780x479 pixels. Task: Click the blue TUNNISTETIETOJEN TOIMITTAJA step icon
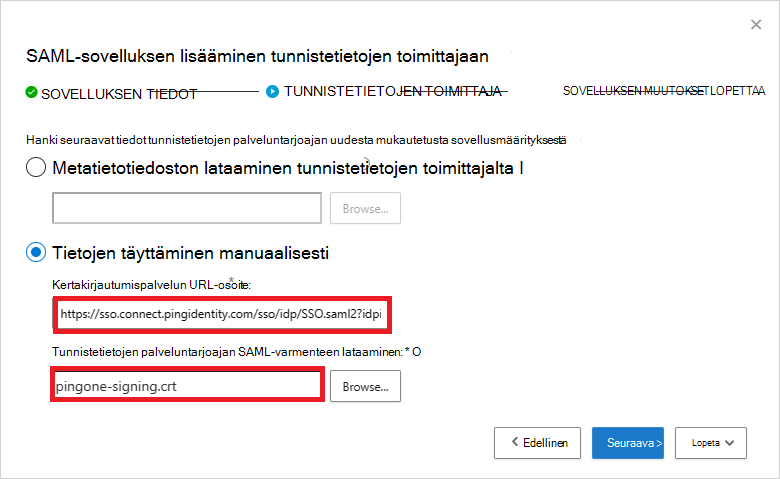click(x=272, y=92)
